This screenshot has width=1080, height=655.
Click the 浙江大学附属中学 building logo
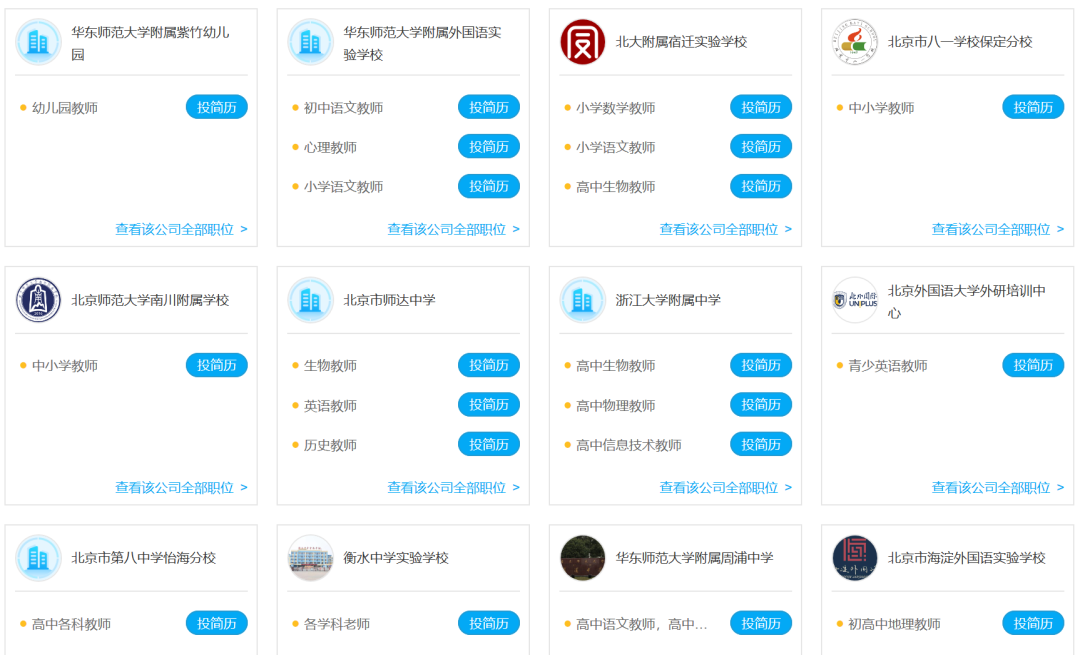[583, 300]
